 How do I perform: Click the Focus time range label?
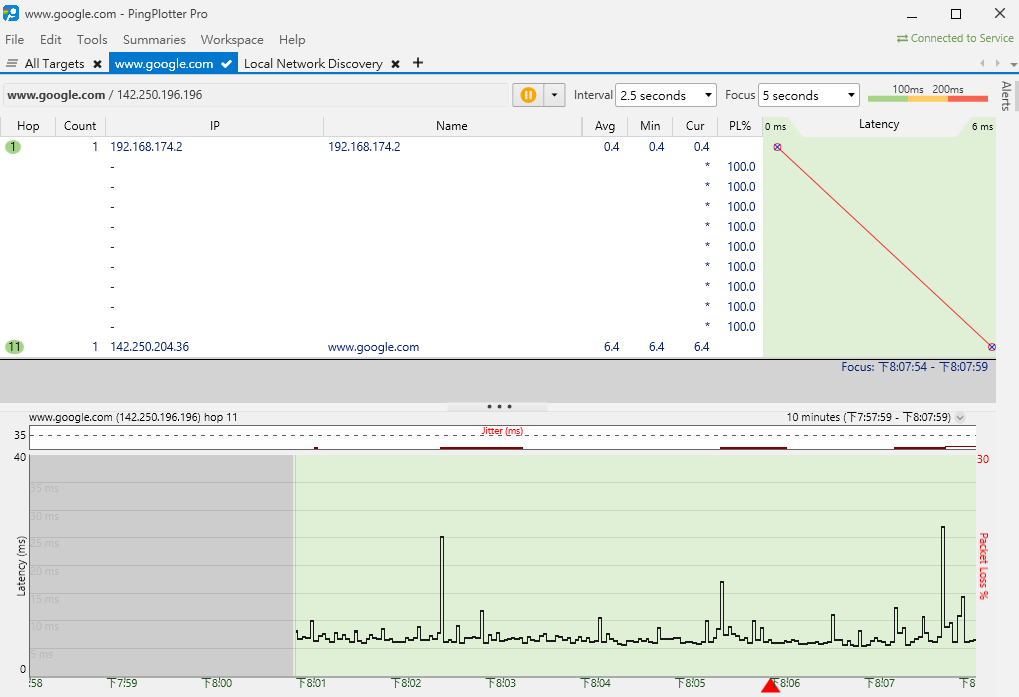[x=914, y=367]
